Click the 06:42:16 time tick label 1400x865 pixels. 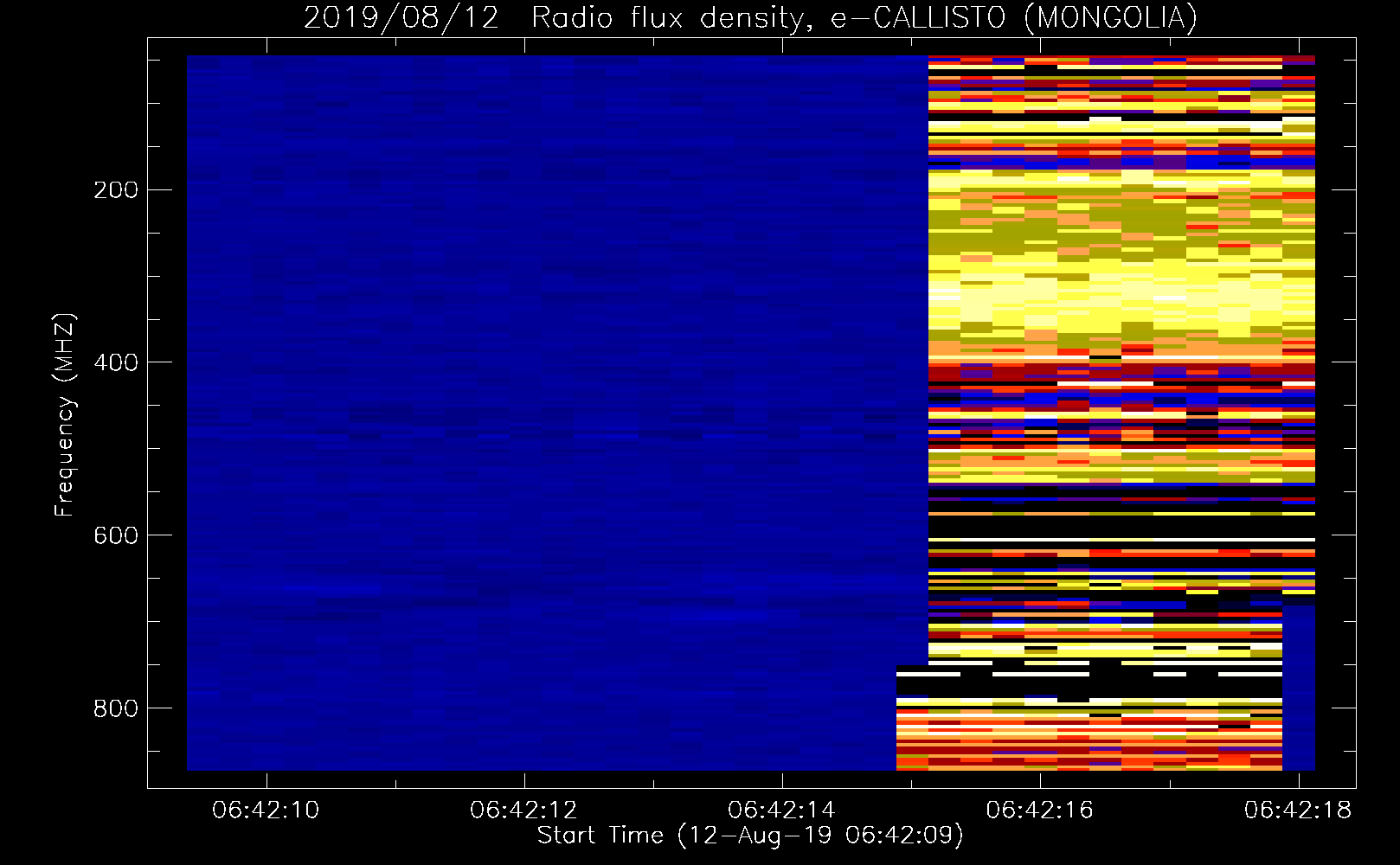click(1039, 810)
